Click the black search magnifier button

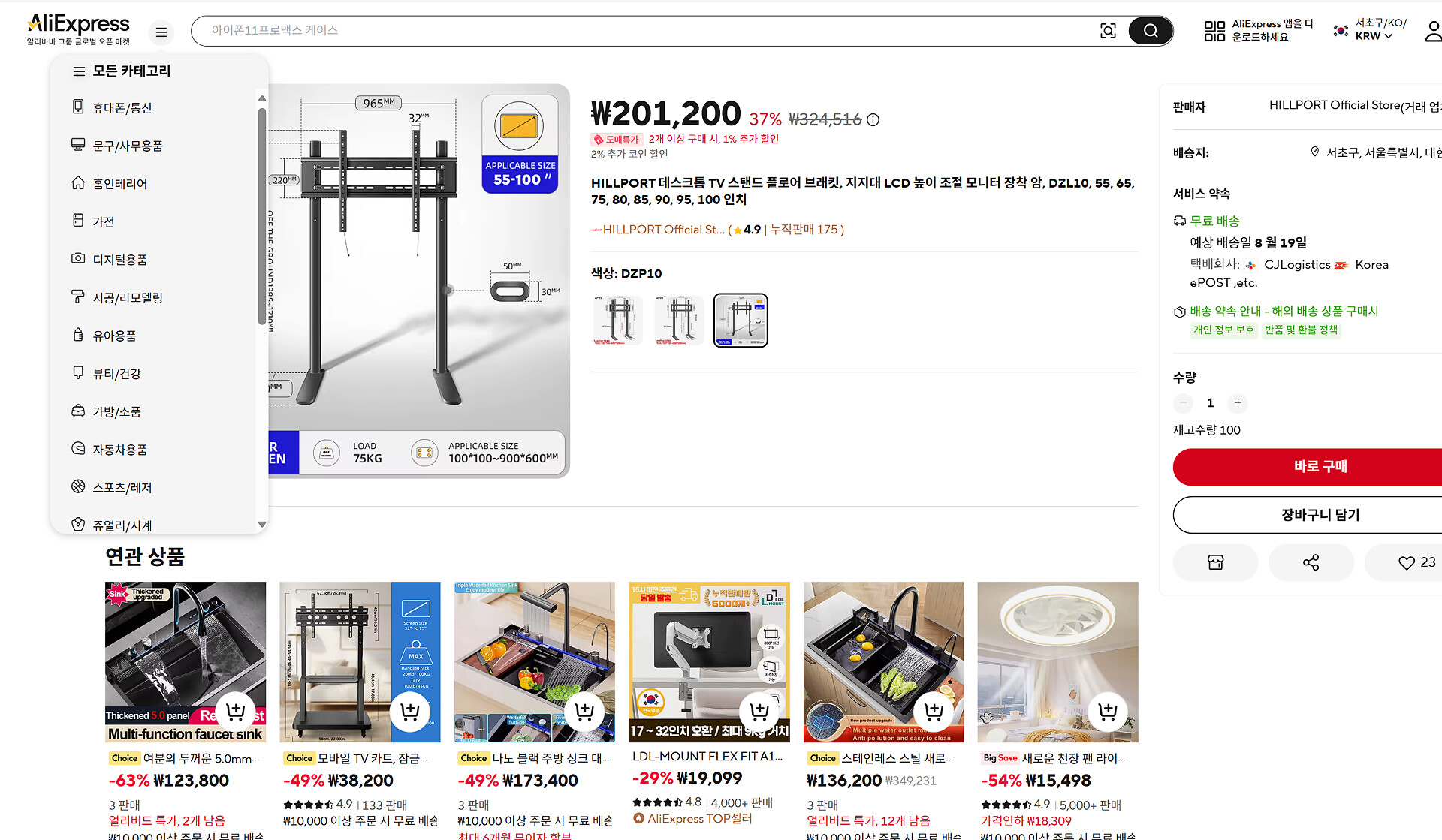1150,31
